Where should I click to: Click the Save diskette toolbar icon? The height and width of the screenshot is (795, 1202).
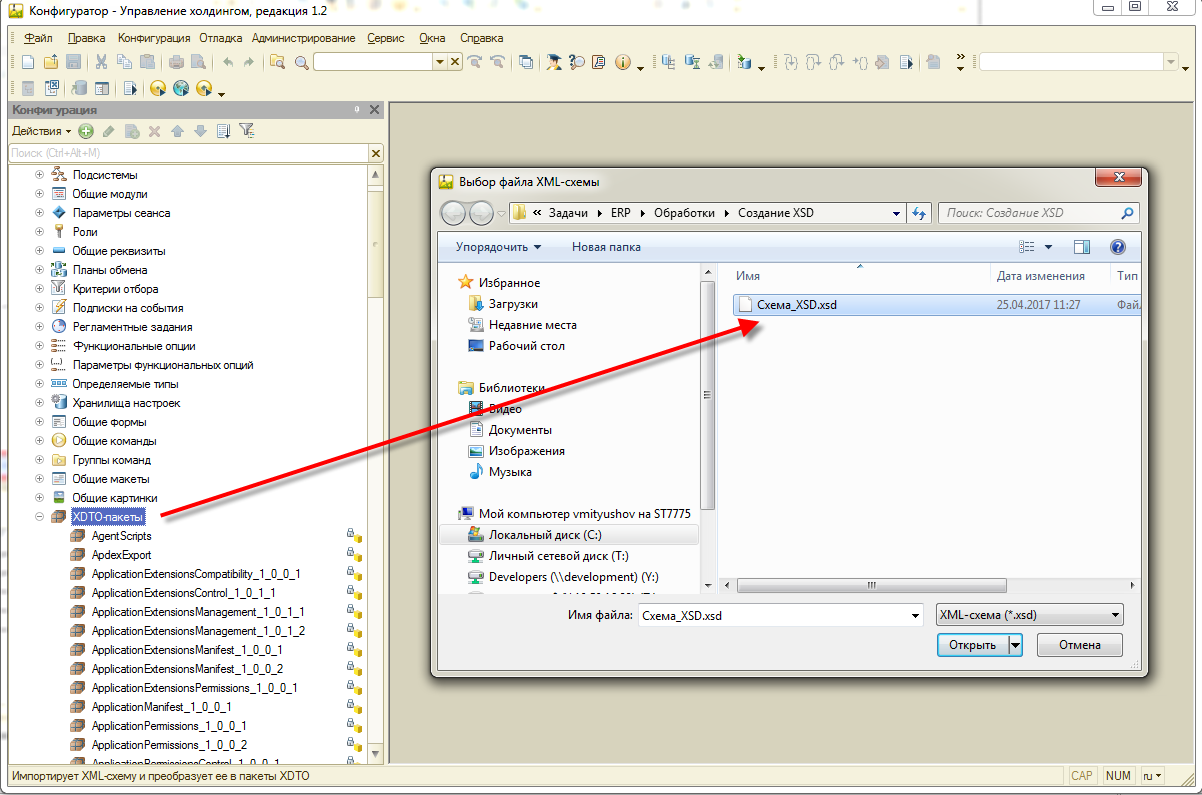74,62
